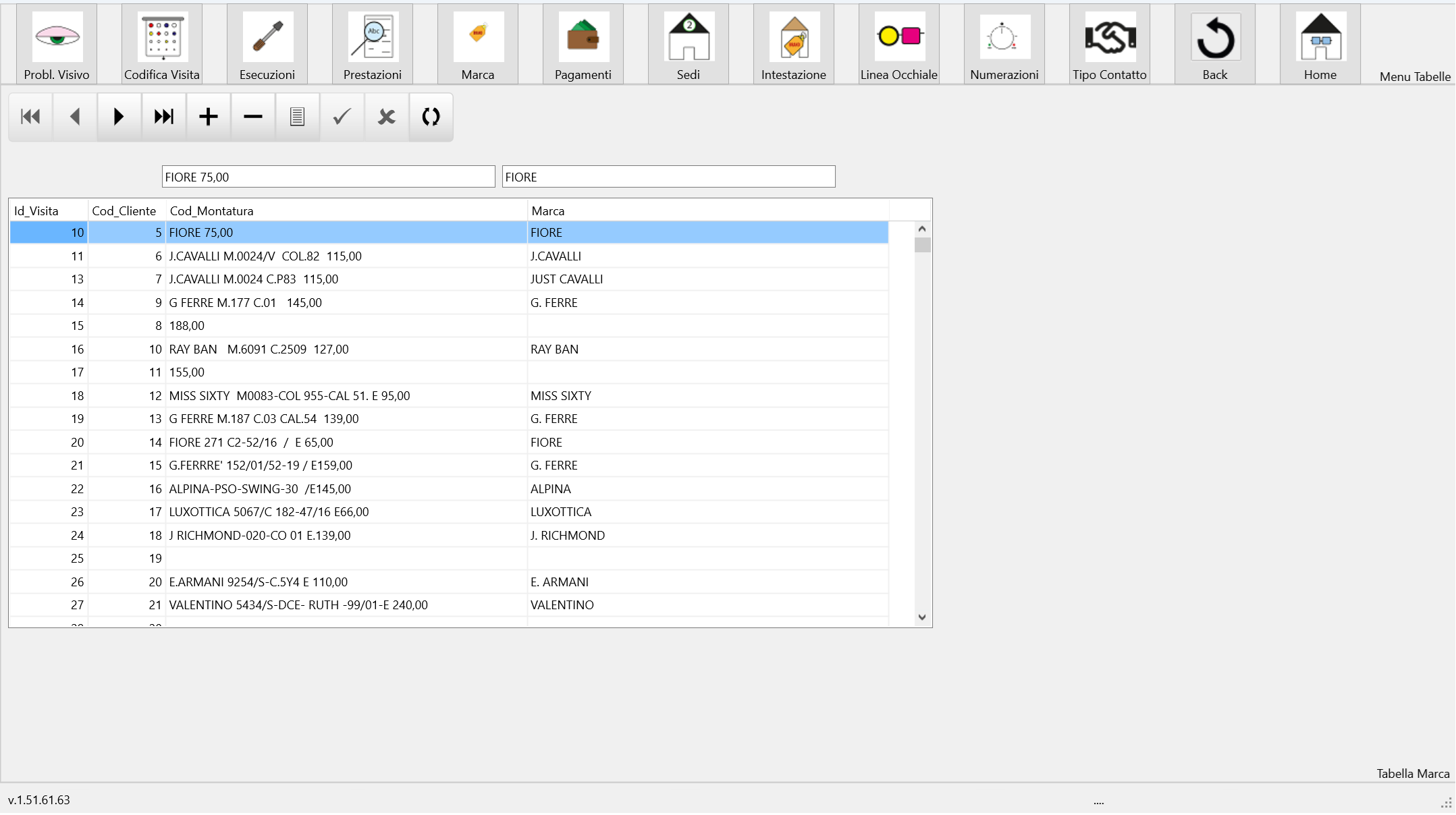Select the VALENTINO 5434/S-DCE row
This screenshot has width=1456, height=815.
tap(449, 605)
